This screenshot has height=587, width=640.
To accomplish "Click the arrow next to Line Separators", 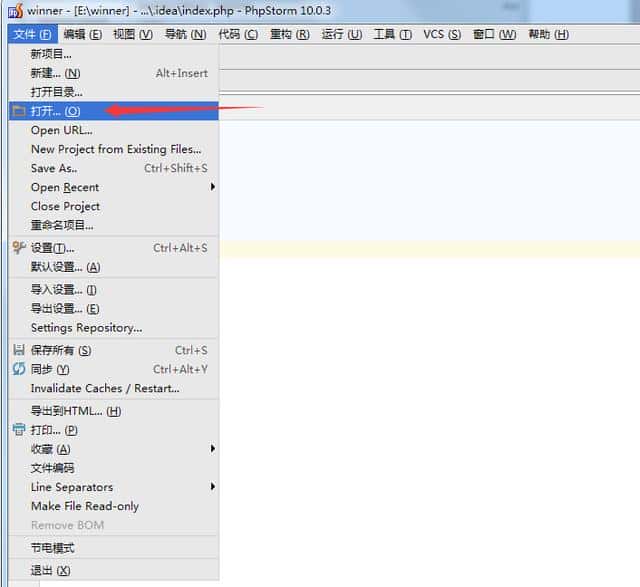I will [213, 487].
